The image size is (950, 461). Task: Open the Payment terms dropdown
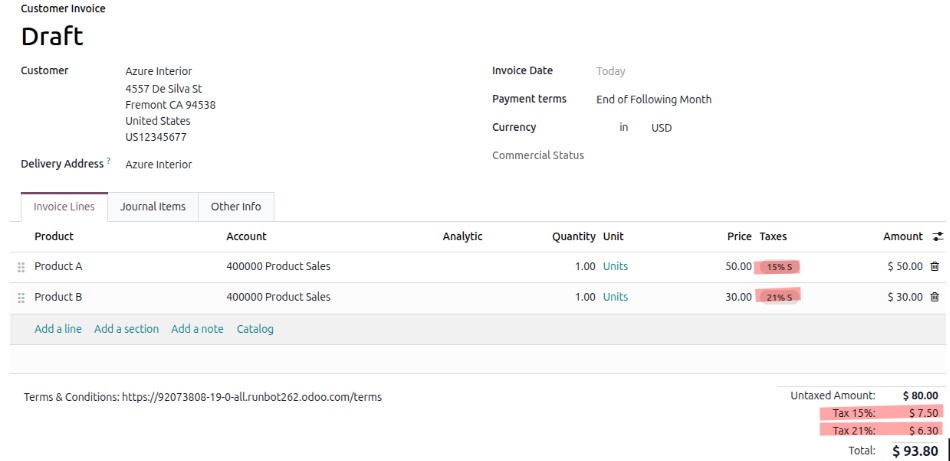(653, 100)
